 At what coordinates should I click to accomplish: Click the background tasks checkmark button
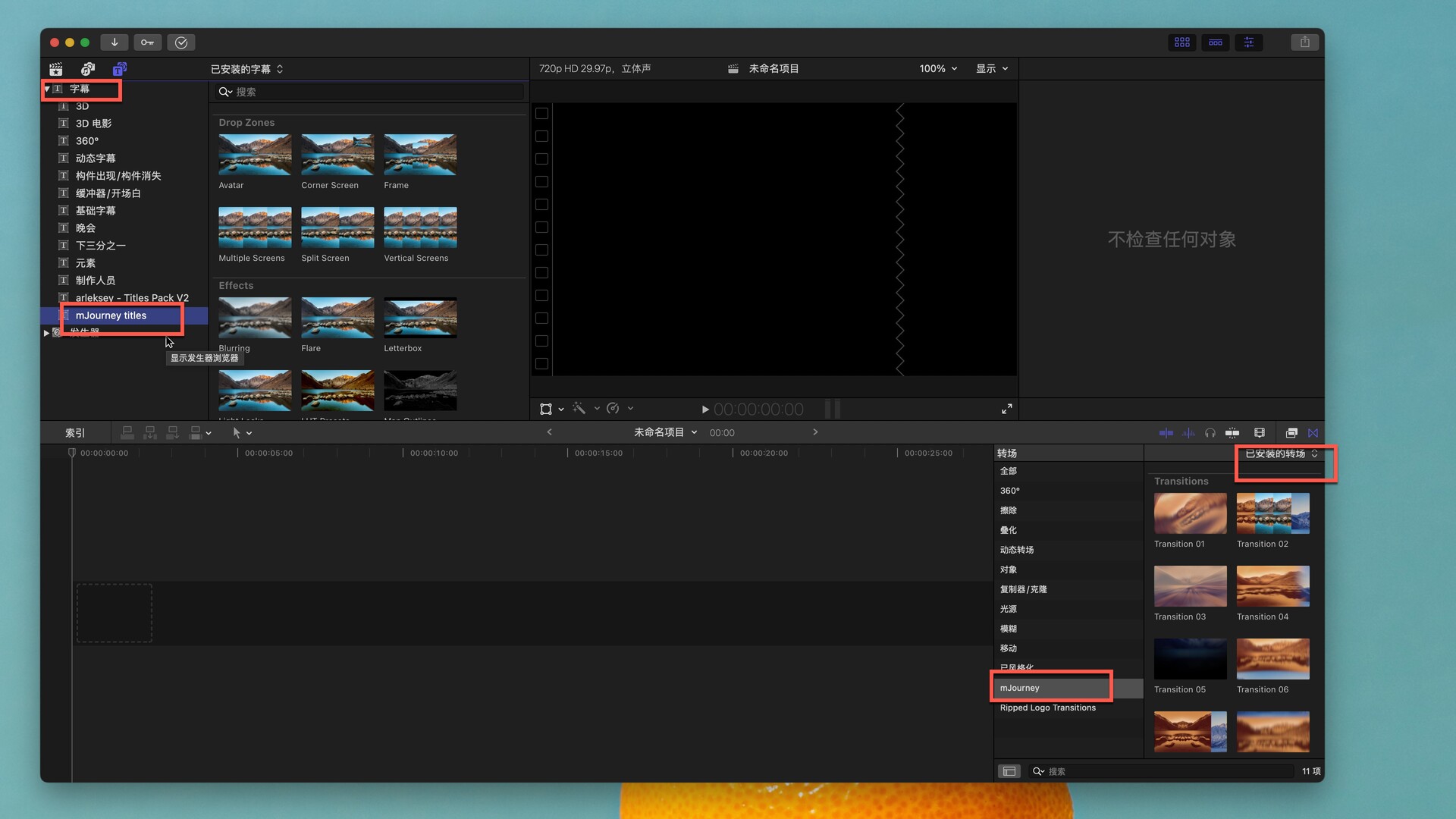click(181, 42)
